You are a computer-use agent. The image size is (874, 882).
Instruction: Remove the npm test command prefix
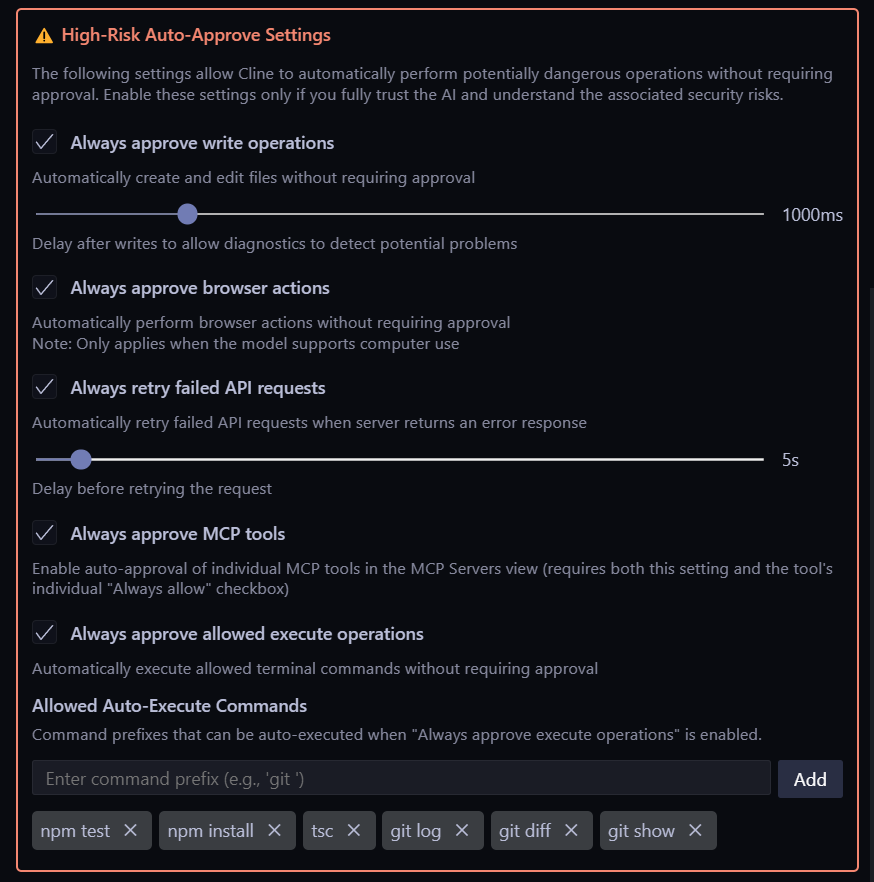click(x=130, y=830)
